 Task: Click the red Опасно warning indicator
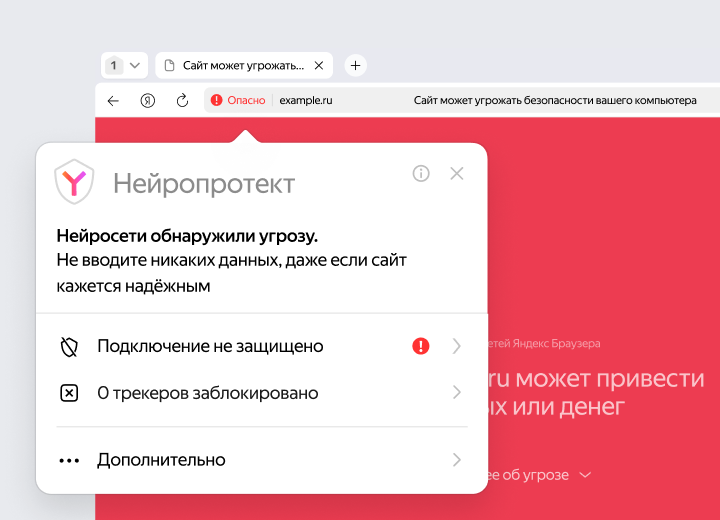click(238, 100)
